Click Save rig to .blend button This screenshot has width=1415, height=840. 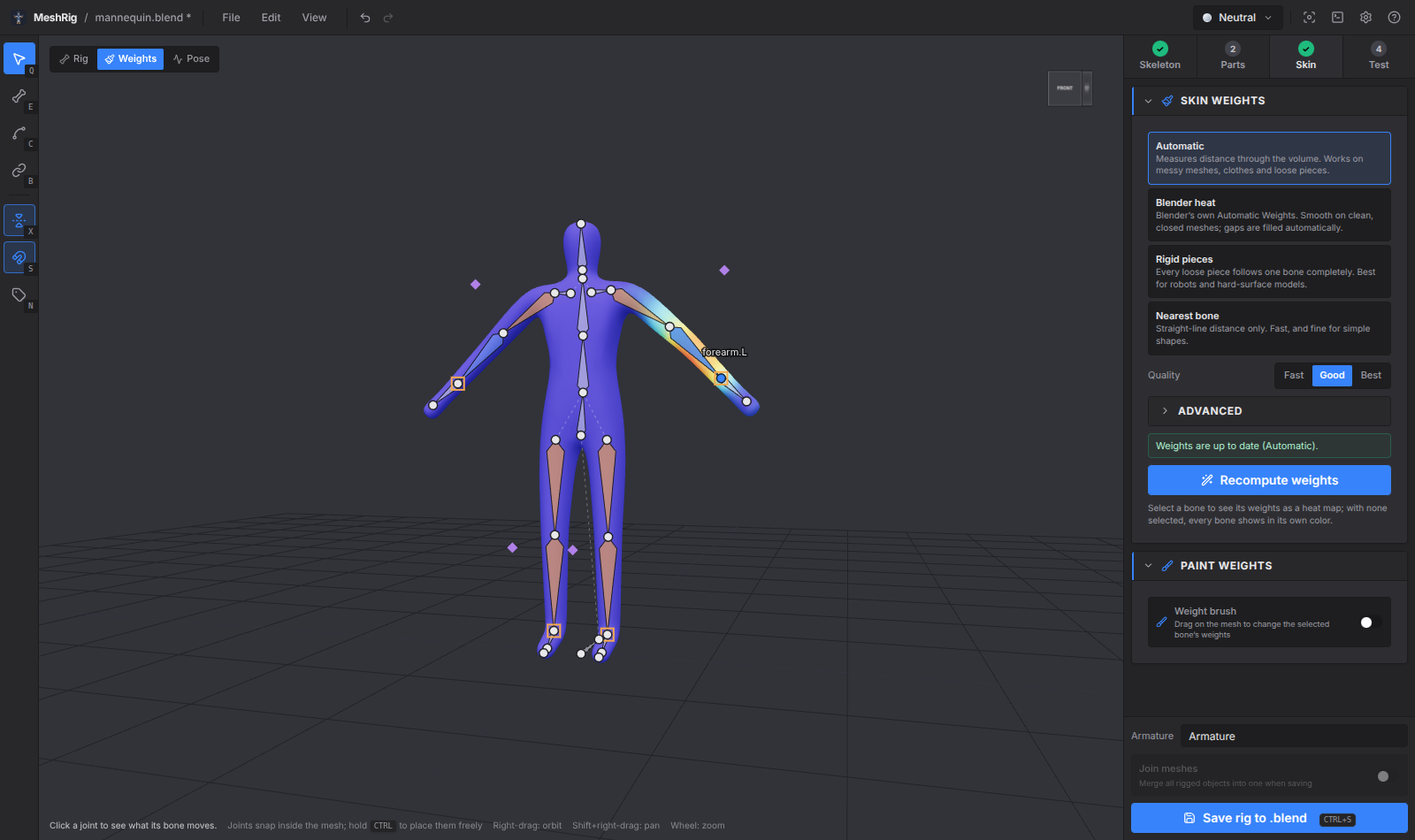(1269, 818)
